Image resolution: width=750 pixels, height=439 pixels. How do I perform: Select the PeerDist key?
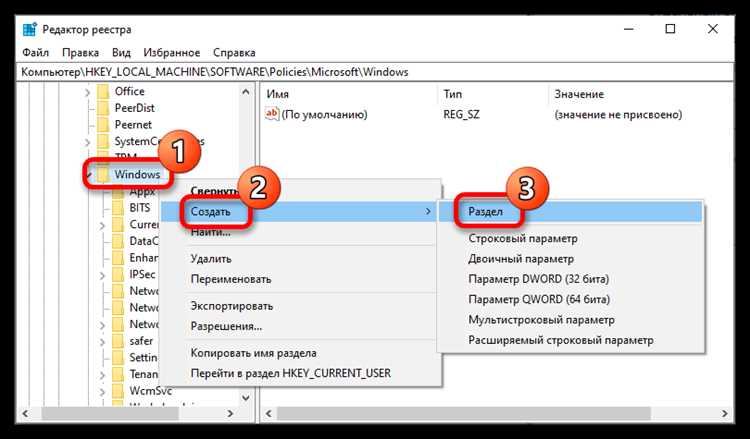click(x=134, y=108)
